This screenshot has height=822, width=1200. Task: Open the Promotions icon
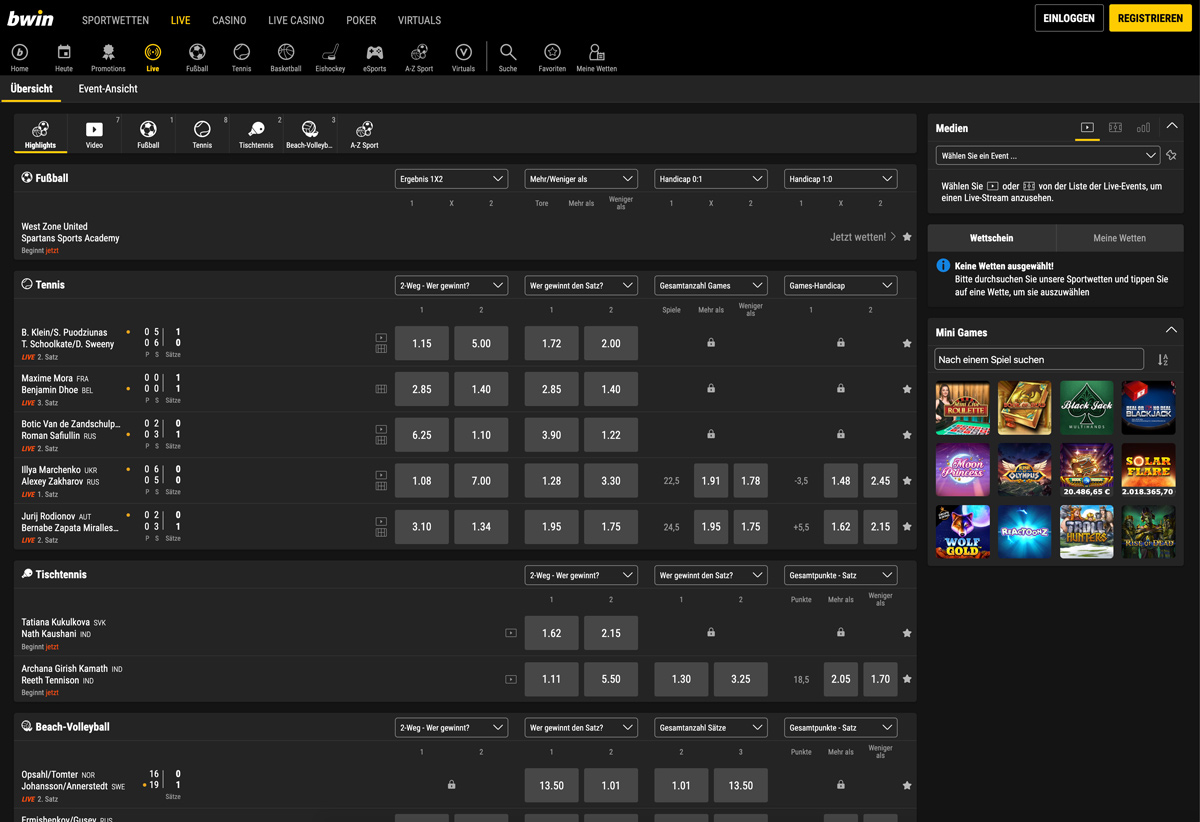pos(108,57)
